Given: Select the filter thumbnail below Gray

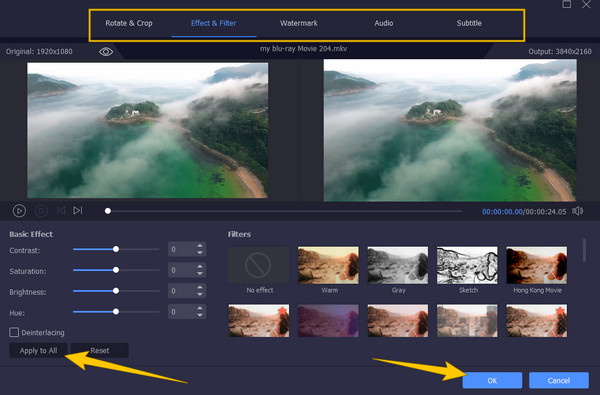Looking at the screenshot, I should click(398, 321).
